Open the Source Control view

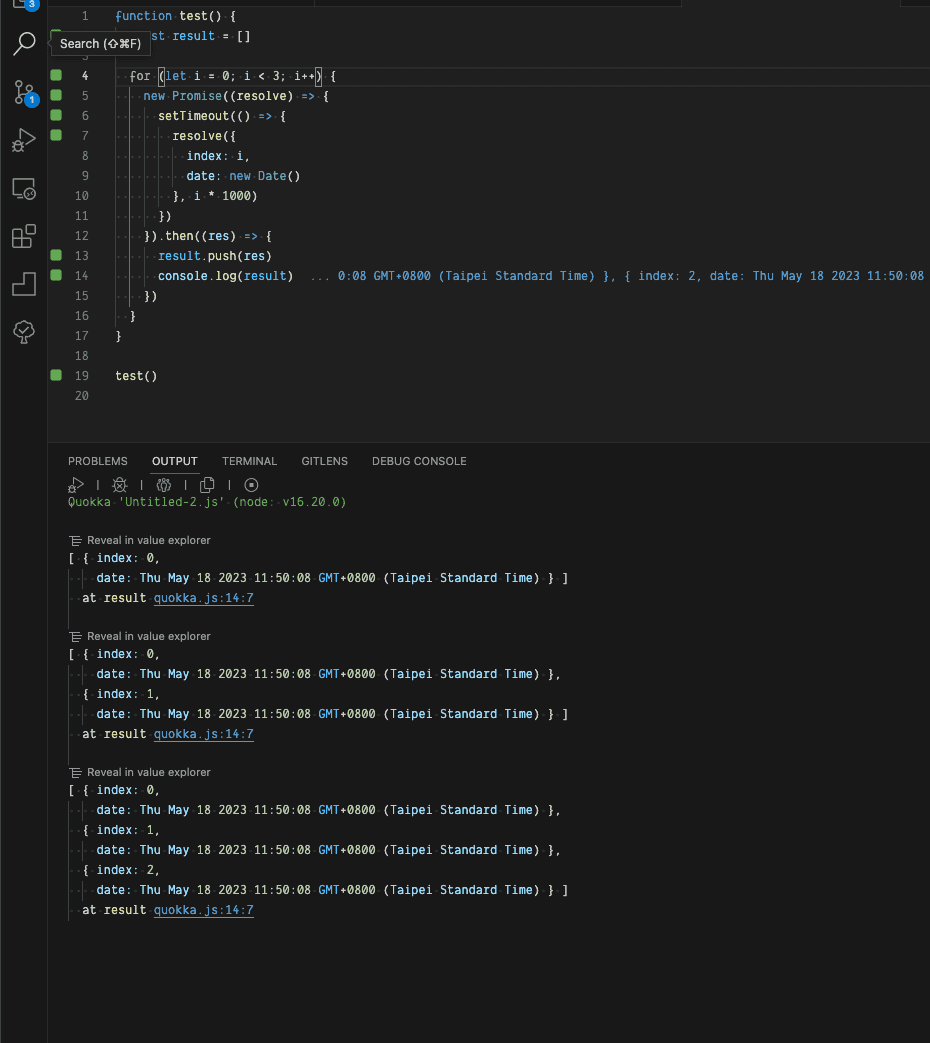[25, 92]
